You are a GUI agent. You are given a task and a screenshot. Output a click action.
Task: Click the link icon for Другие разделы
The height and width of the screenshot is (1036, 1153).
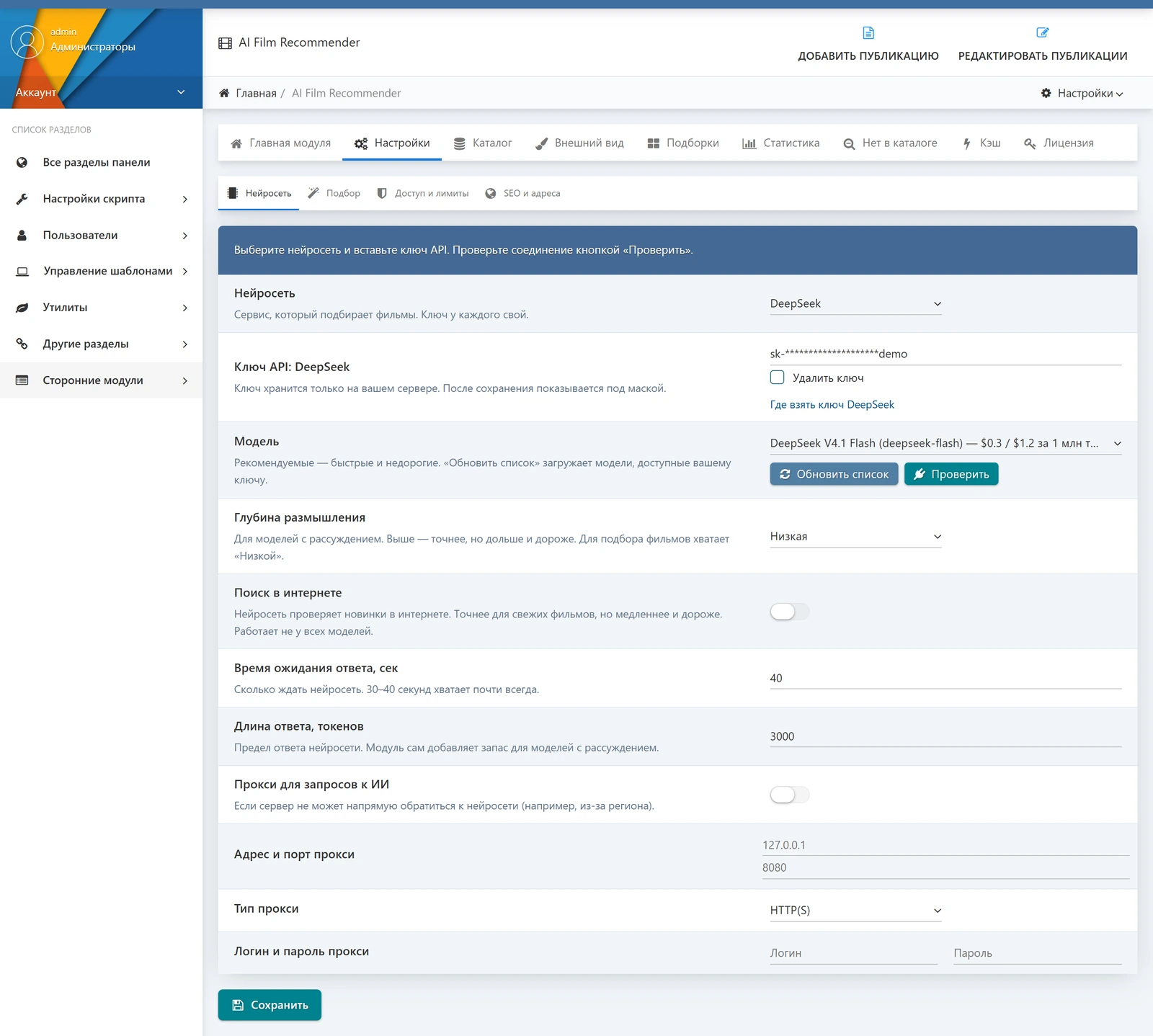point(22,344)
